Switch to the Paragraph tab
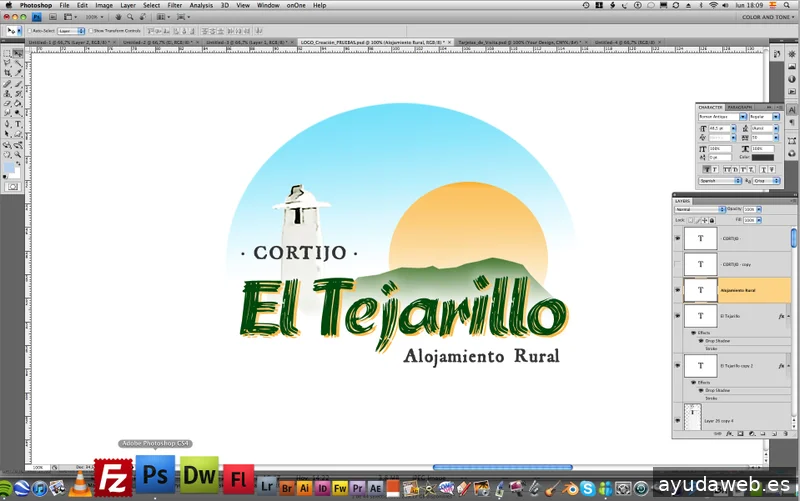The width and height of the screenshot is (800, 501). pyautogui.click(x=739, y=107)
